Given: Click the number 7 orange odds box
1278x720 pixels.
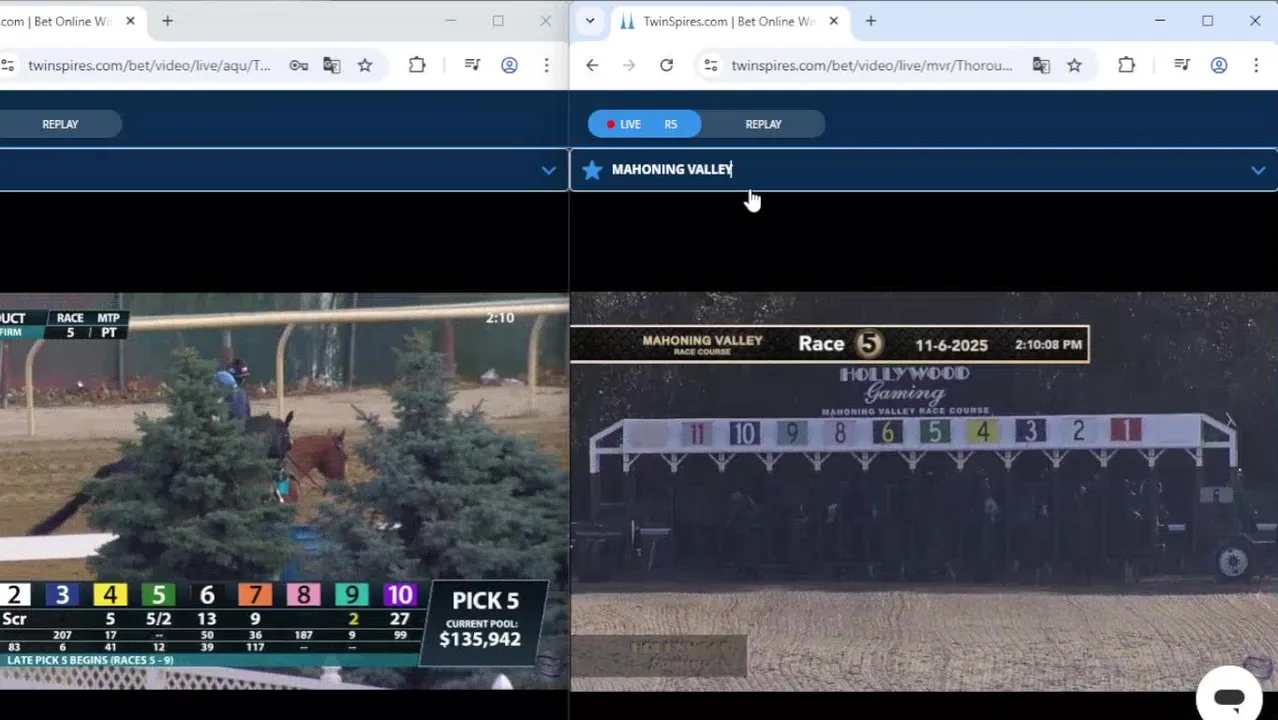Looking at the screenshot, I should point(255,596).
